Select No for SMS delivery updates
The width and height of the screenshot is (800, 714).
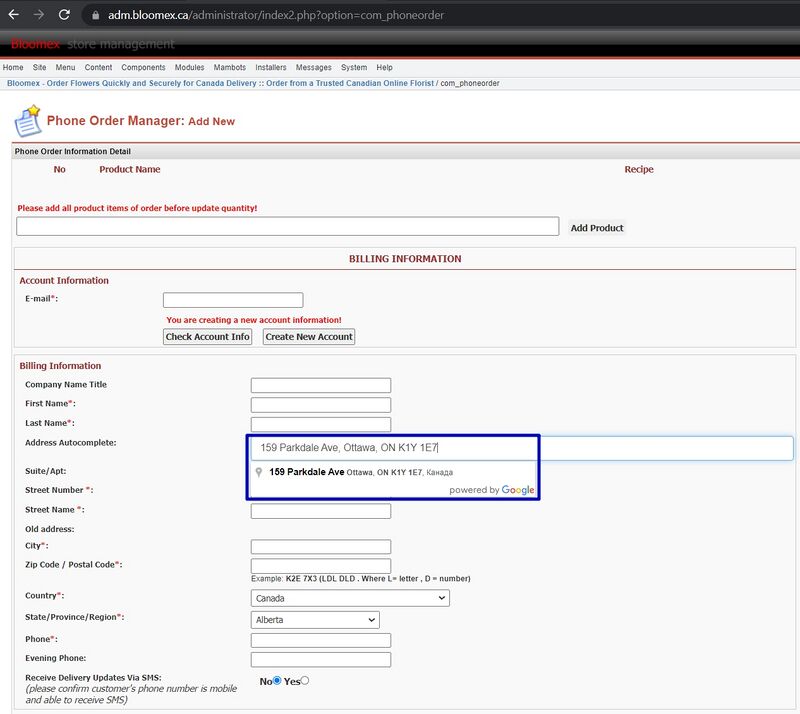277,680
